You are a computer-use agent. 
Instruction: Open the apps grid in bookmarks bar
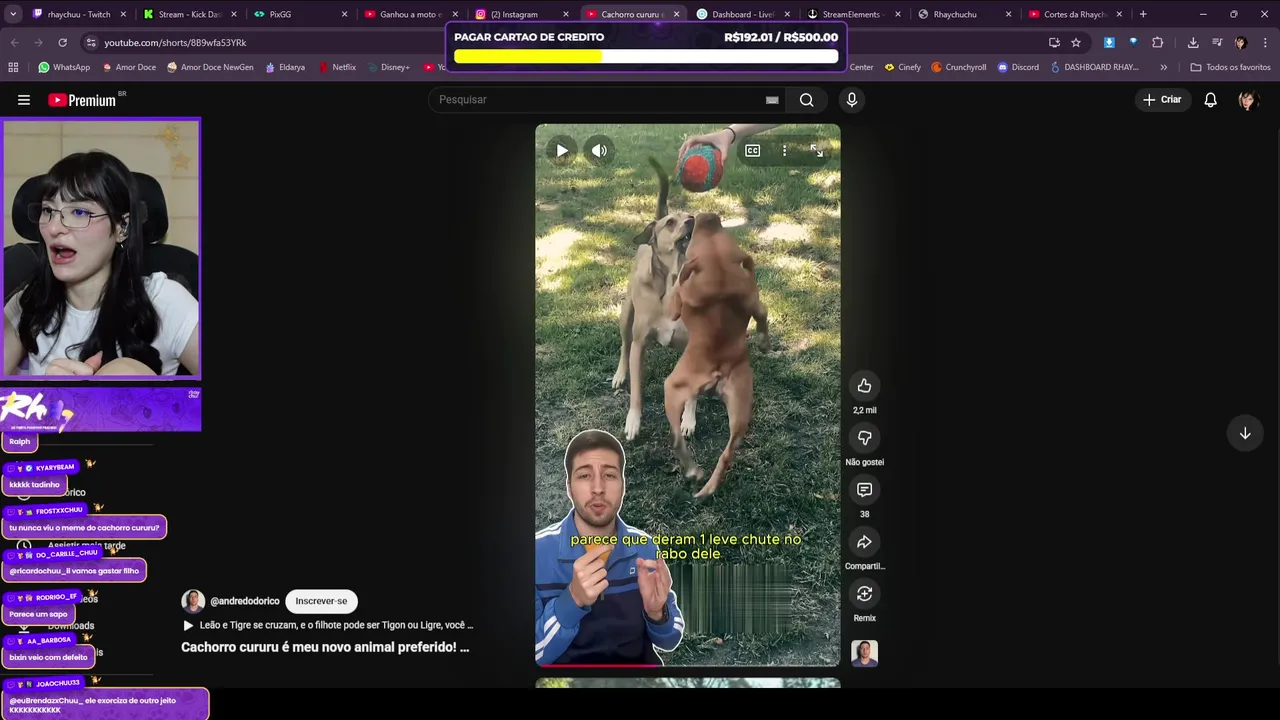[13, 67]
